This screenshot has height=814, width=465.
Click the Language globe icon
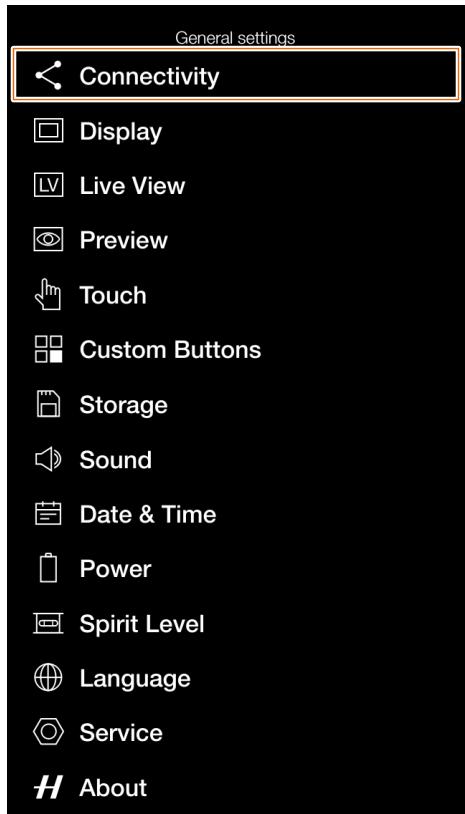[x=48, y=678]
